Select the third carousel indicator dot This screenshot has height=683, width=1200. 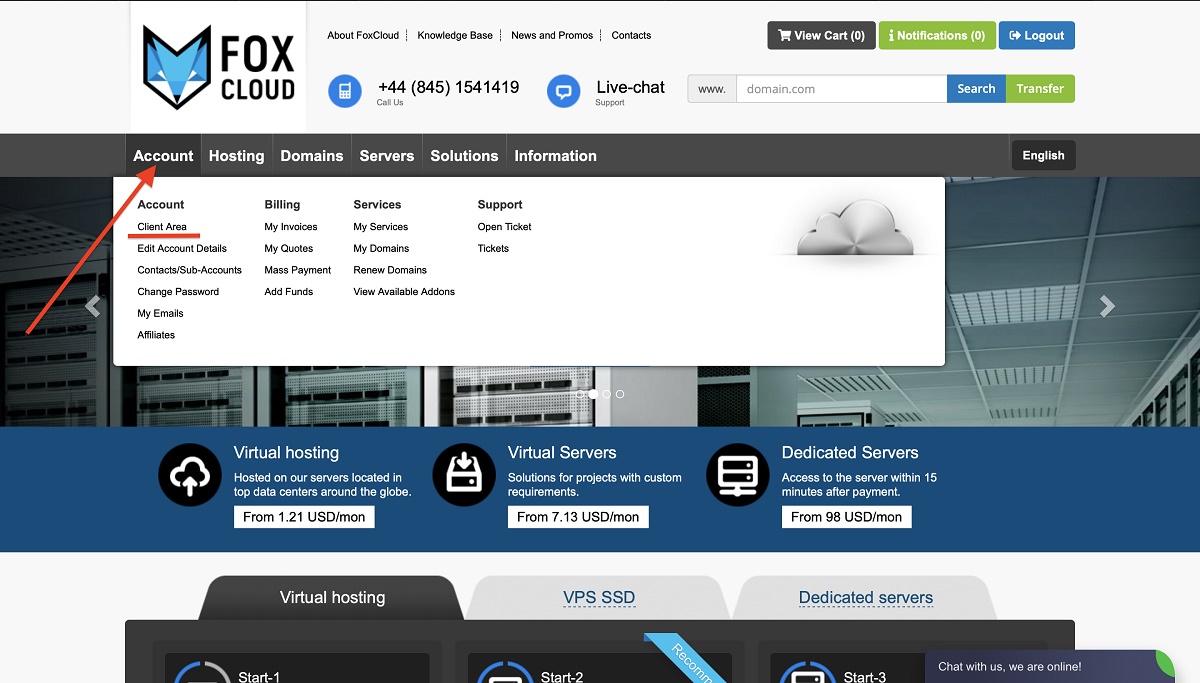click(x=607, y=394)
